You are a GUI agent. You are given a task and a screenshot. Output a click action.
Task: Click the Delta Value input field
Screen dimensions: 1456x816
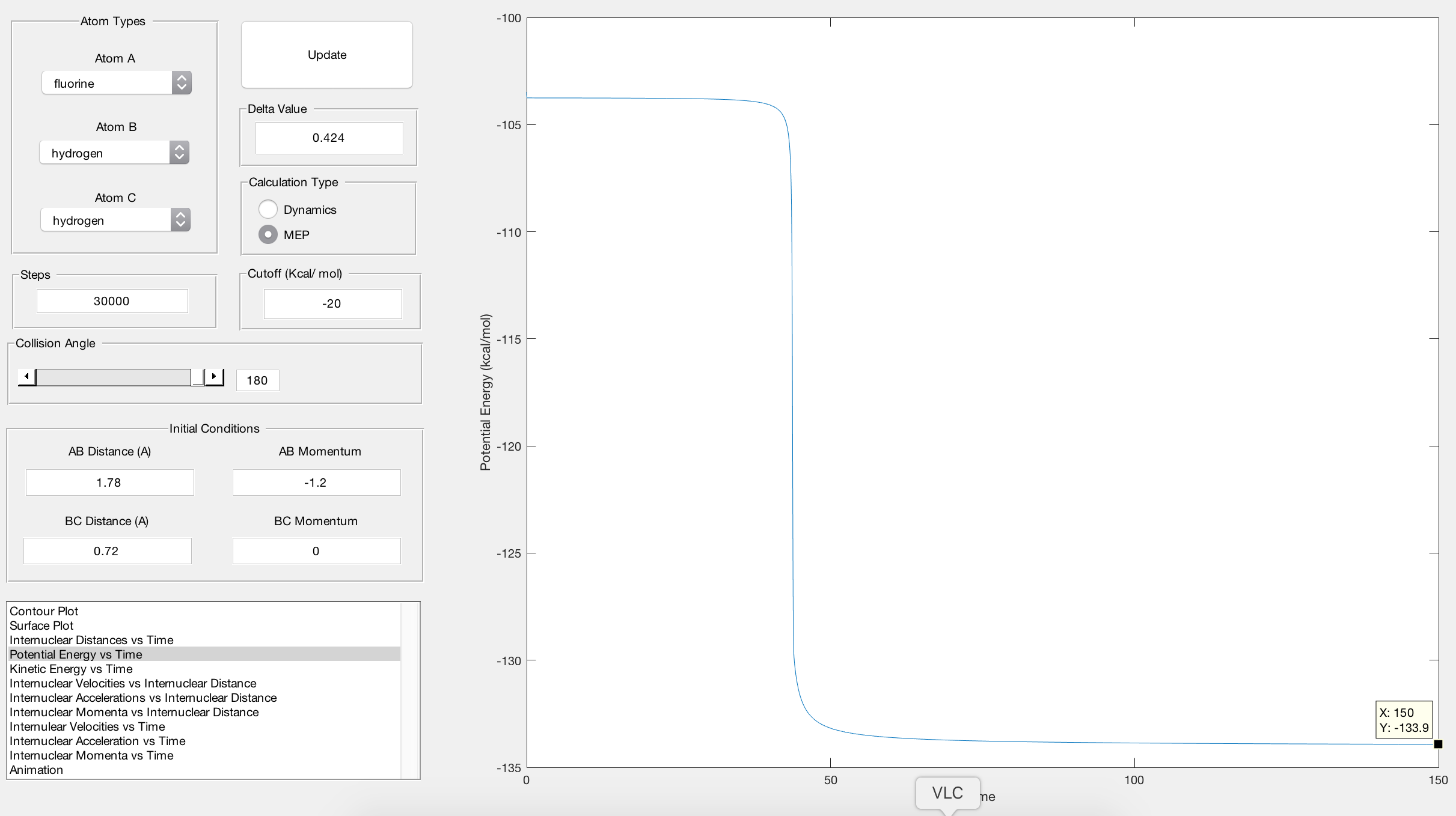click(329, 138)
